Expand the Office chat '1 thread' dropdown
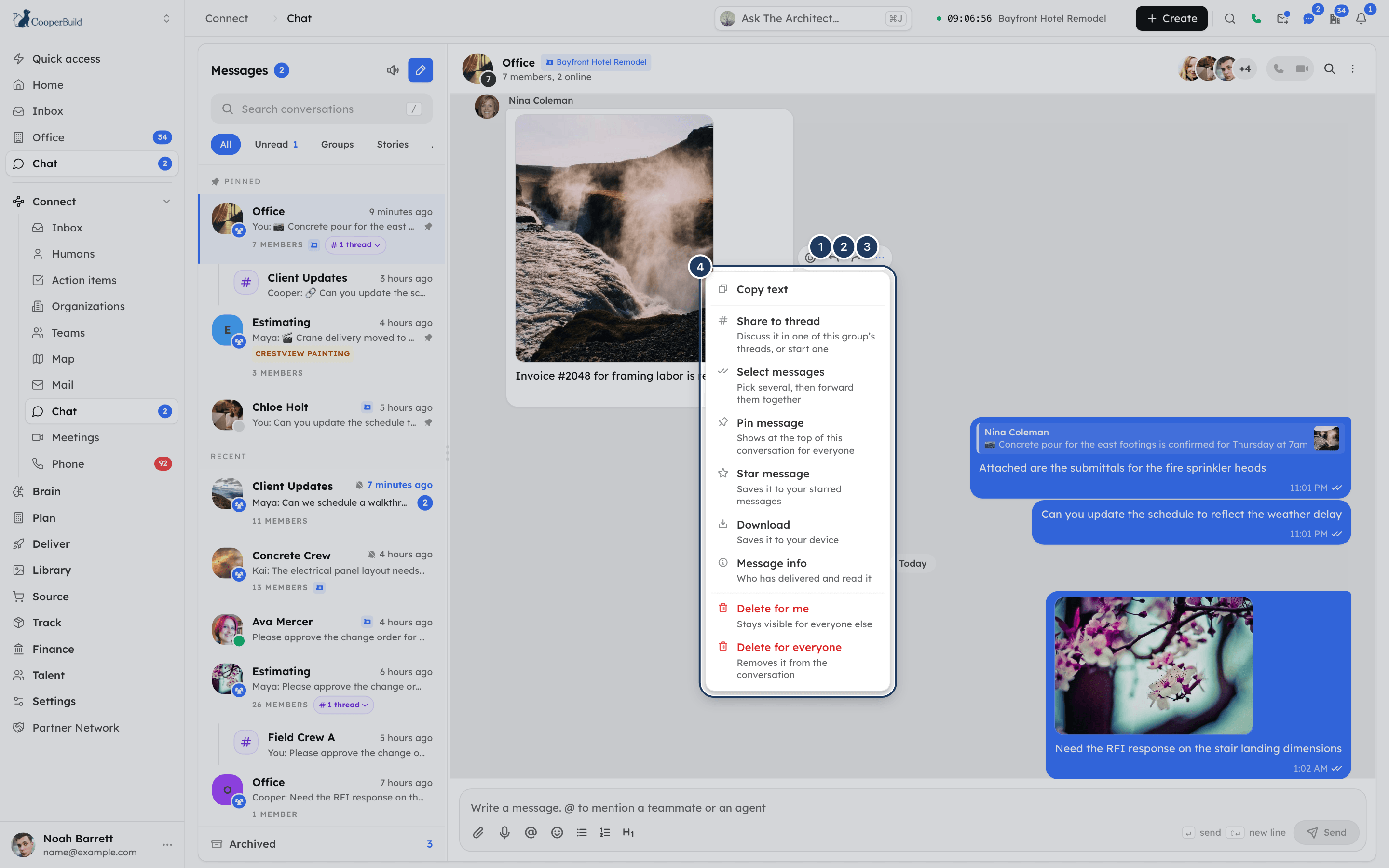1389x868 pixels. pyautogui.click(x=355, y=244)
